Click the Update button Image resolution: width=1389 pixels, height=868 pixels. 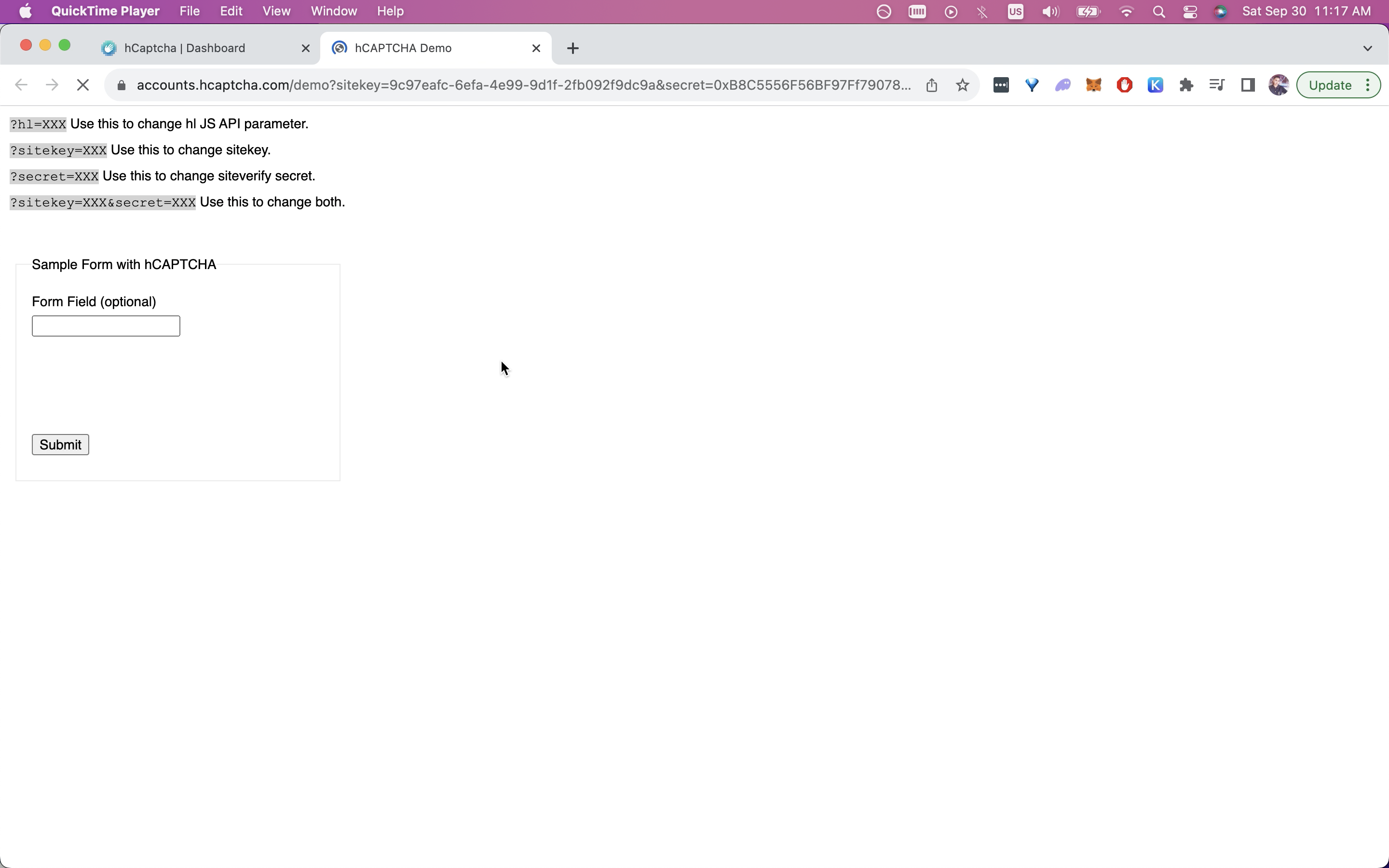pyautogui.click(x=1330, y=85)
